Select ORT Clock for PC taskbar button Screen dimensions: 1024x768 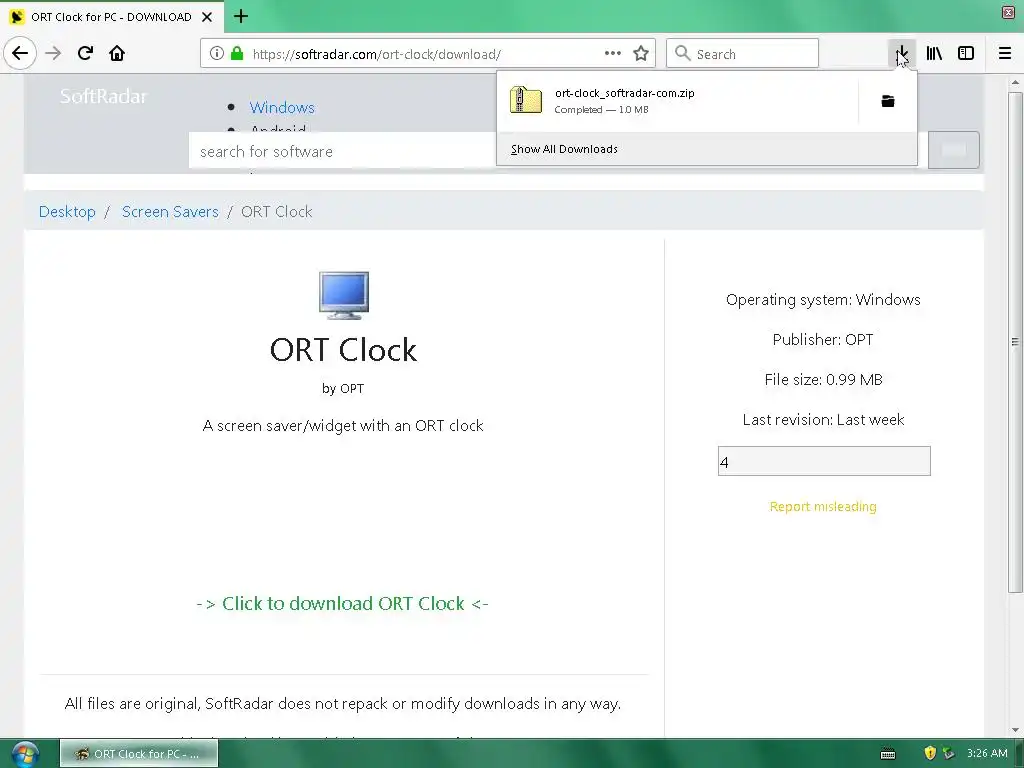139,754
